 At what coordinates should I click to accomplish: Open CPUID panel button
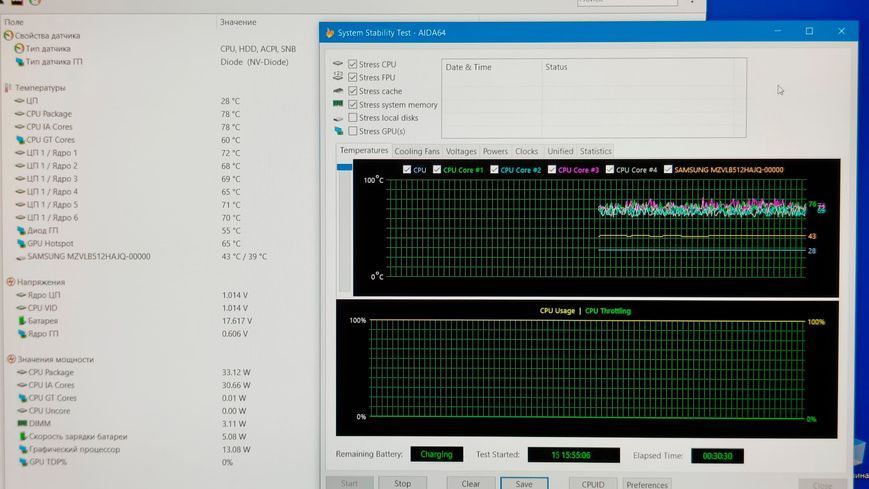click(593, 483)
